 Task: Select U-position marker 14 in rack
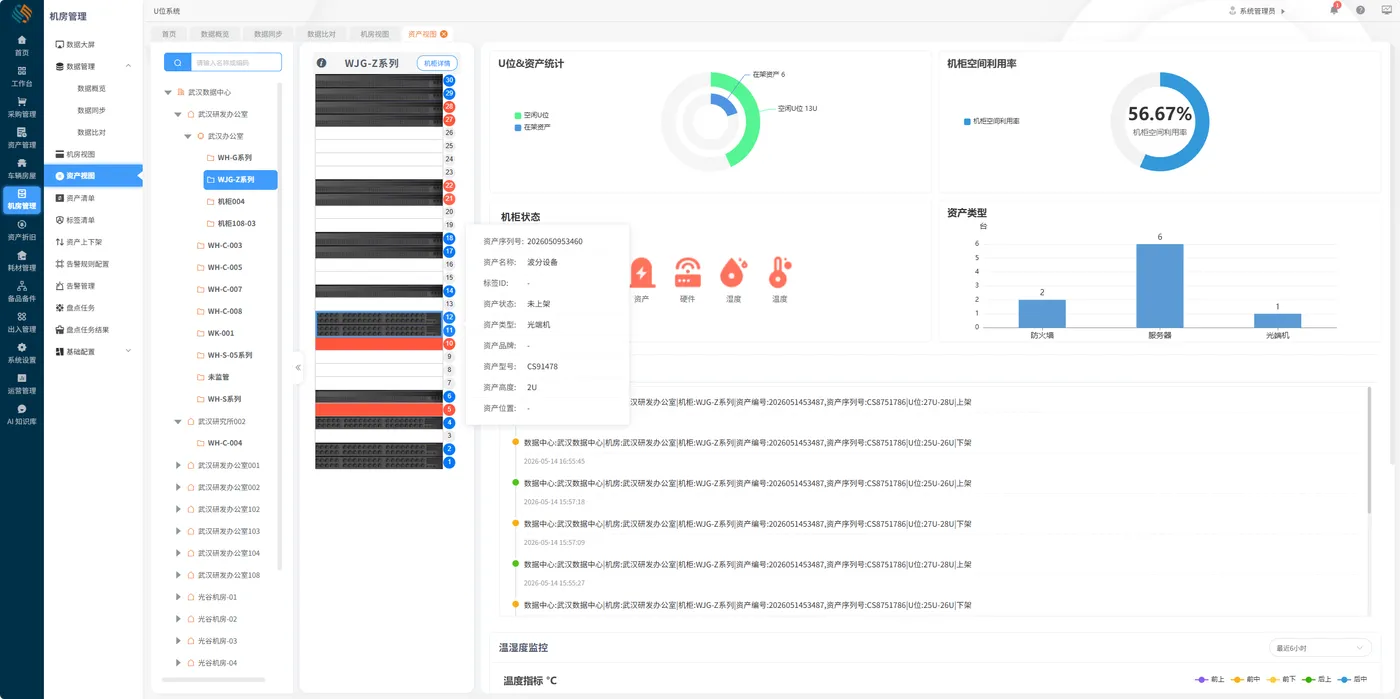pos(449,291)
